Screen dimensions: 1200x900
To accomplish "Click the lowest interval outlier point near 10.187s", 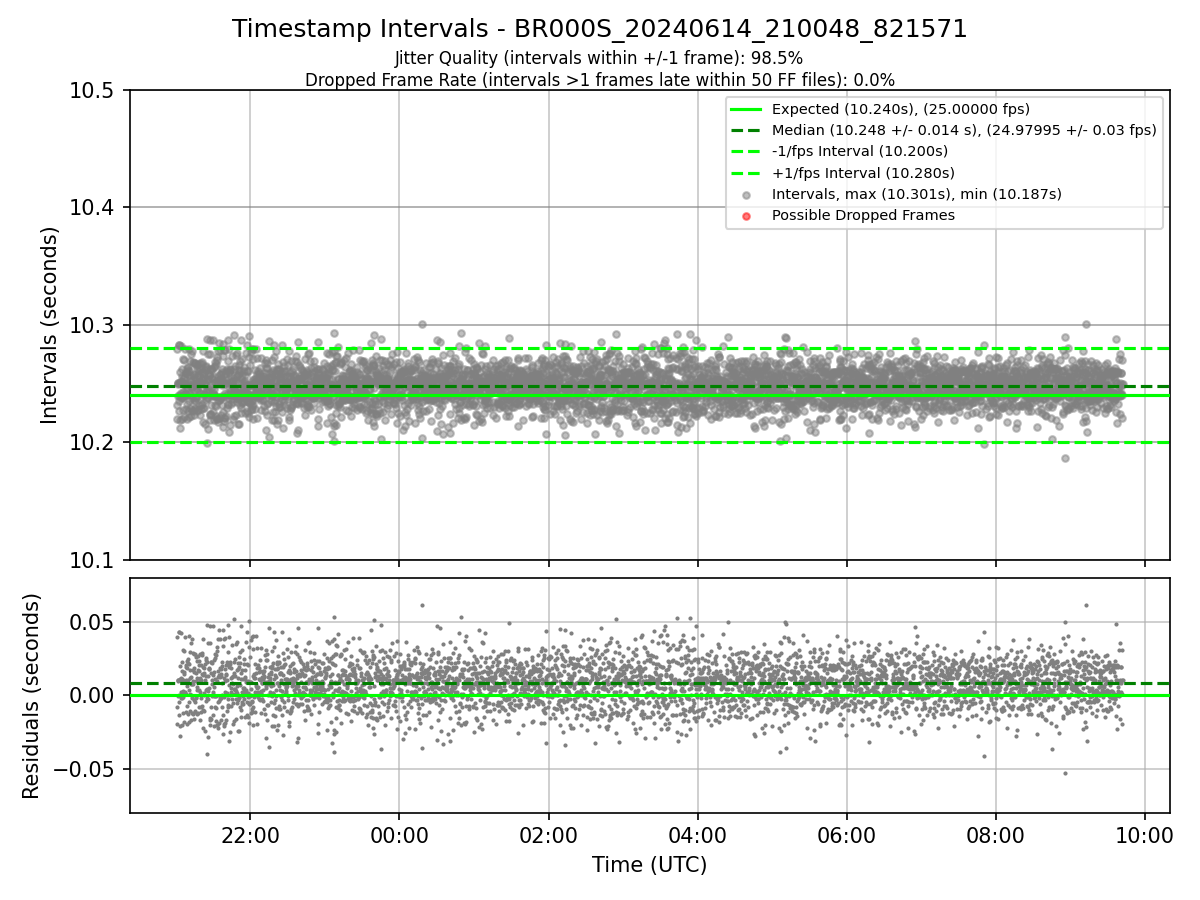I will pos(1065,458).
